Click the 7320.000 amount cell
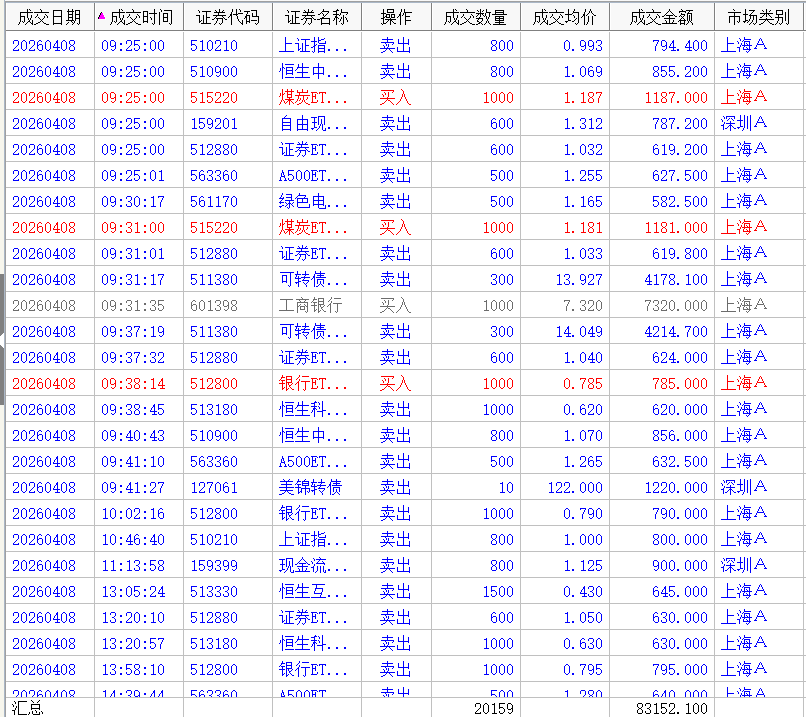This screenshot has width=806, height=717. [x=675, y=306]
